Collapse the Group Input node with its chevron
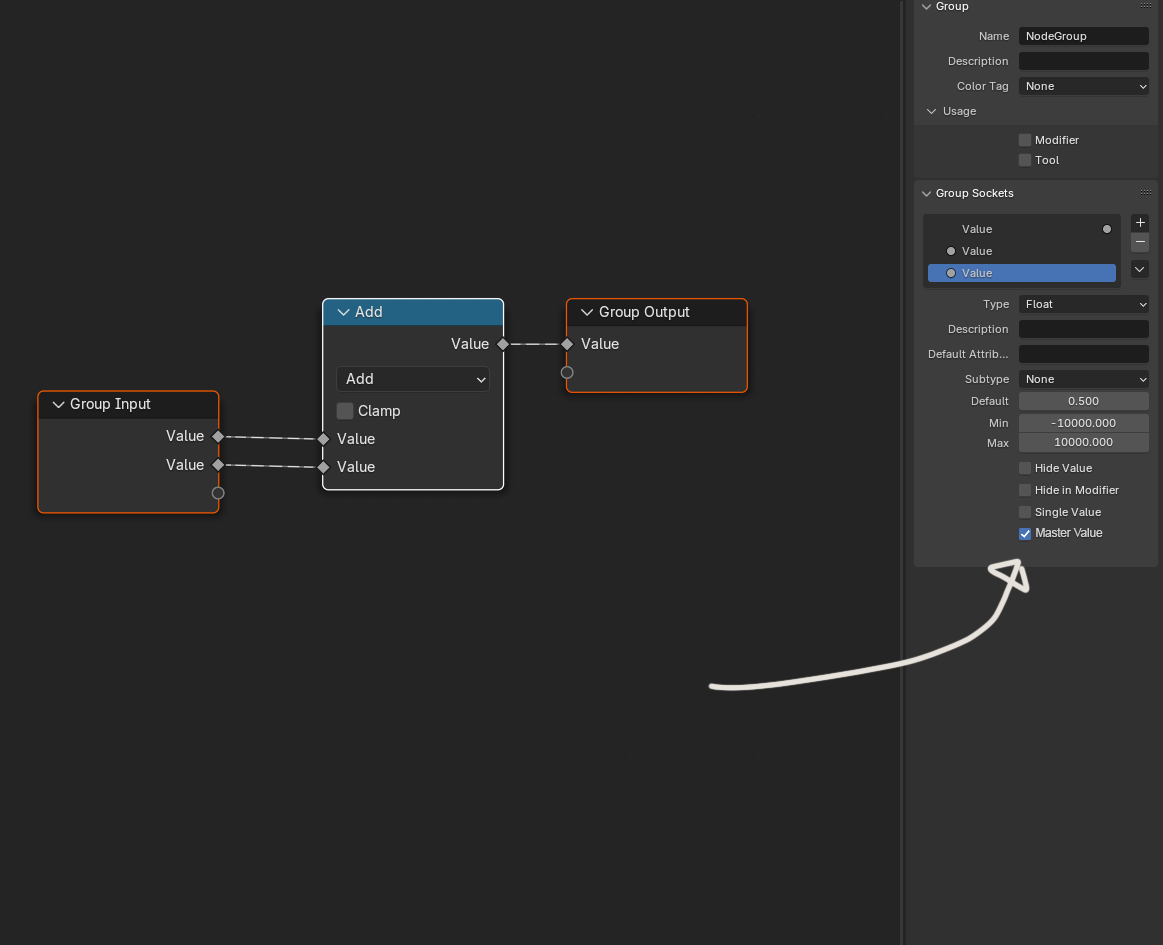Image resolution: width=1163 pixels, height=945 pixels. (58, 404)
